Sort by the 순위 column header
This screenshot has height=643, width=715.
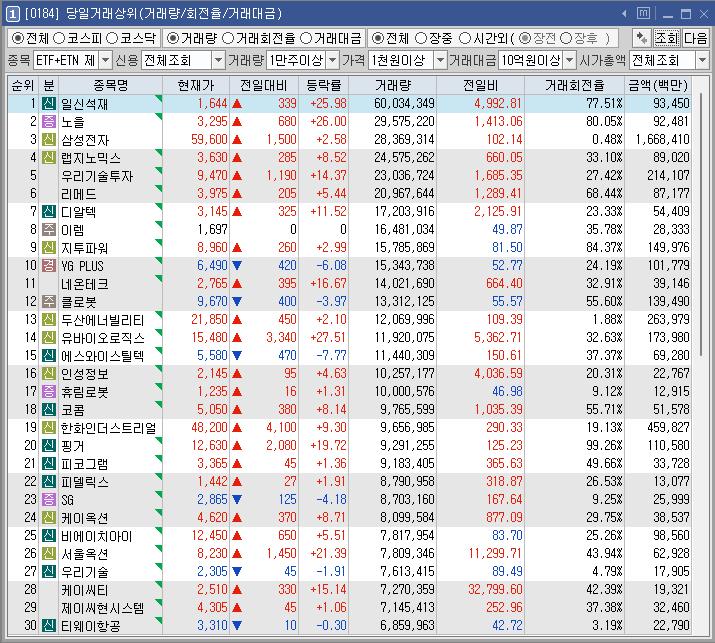23,85
